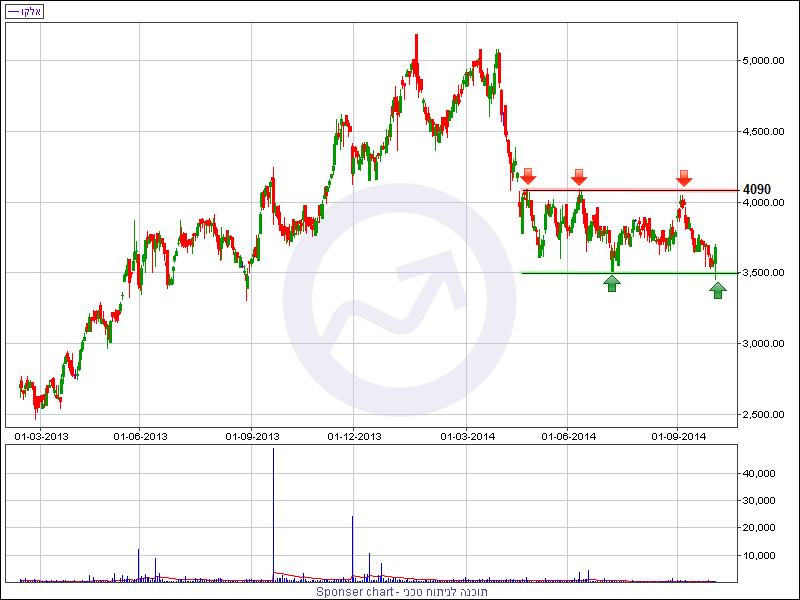Click the middle red down arrow marker

pos(578,177)
